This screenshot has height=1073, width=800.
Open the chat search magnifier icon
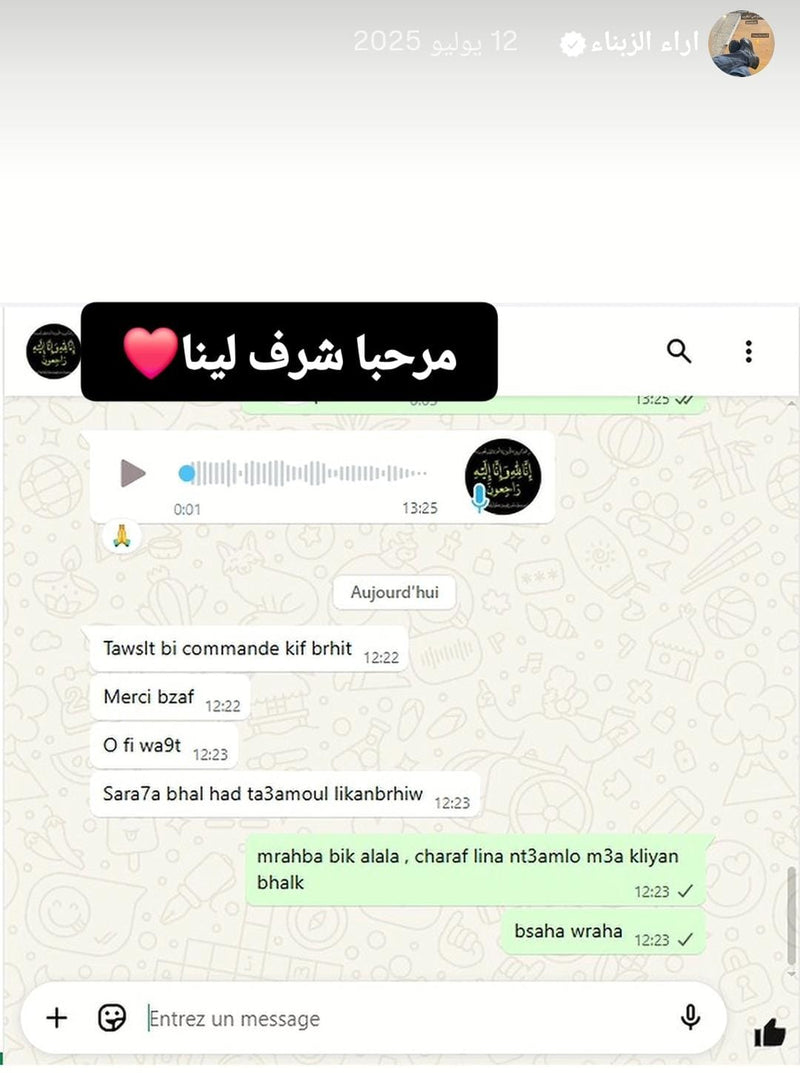click(x=679, y=350)
